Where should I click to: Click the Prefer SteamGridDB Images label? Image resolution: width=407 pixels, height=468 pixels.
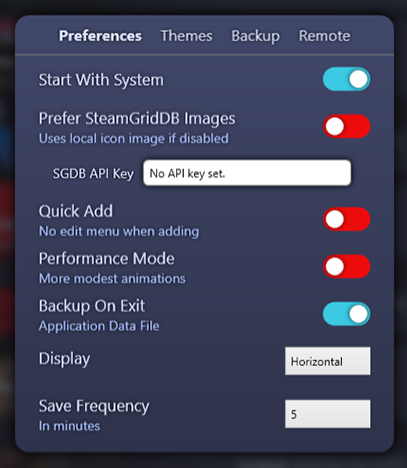pyautogui.click(x=137, y=119)
